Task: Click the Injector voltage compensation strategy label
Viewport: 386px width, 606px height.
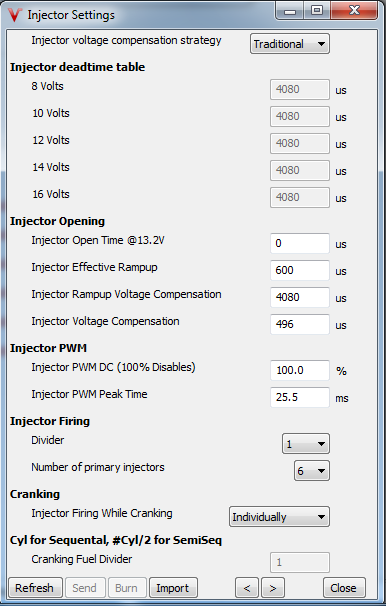Action: tap(126, 41)
